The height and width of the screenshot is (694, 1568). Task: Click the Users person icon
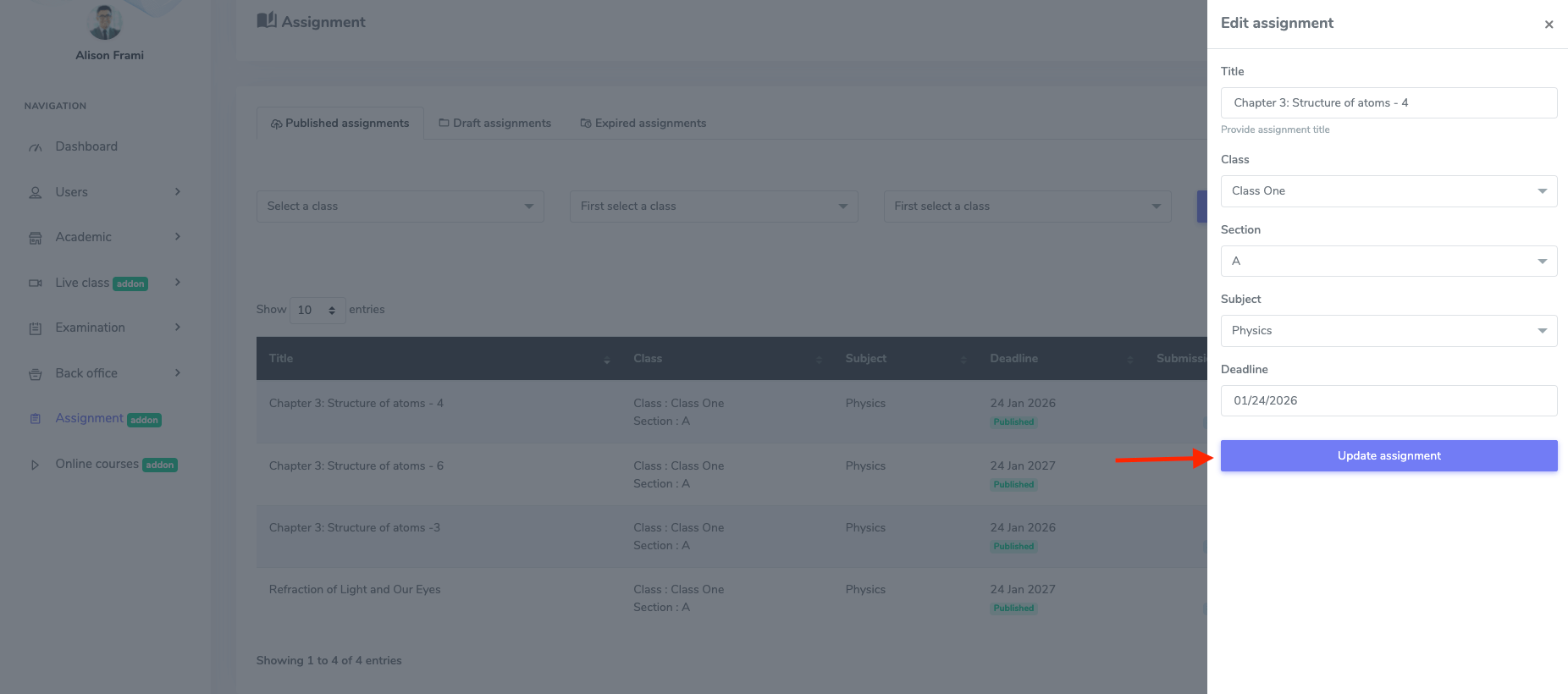point(36,193)
